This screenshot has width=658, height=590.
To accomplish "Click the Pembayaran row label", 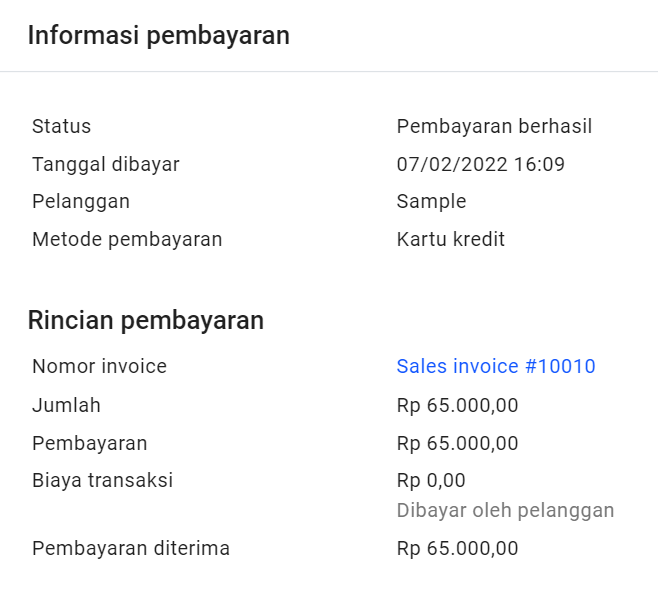I will tap(90, 444).
